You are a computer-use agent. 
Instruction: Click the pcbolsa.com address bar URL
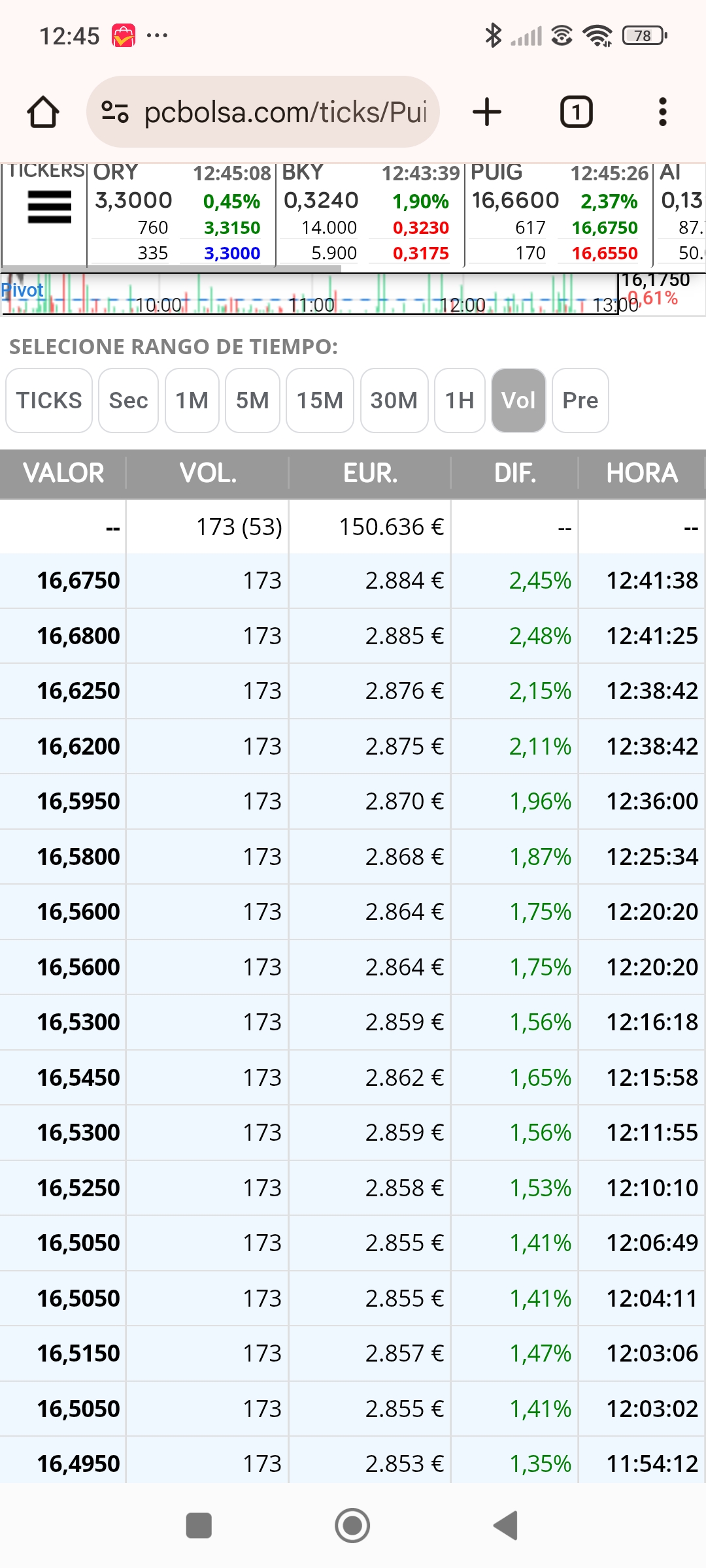(x=285, y=112)
